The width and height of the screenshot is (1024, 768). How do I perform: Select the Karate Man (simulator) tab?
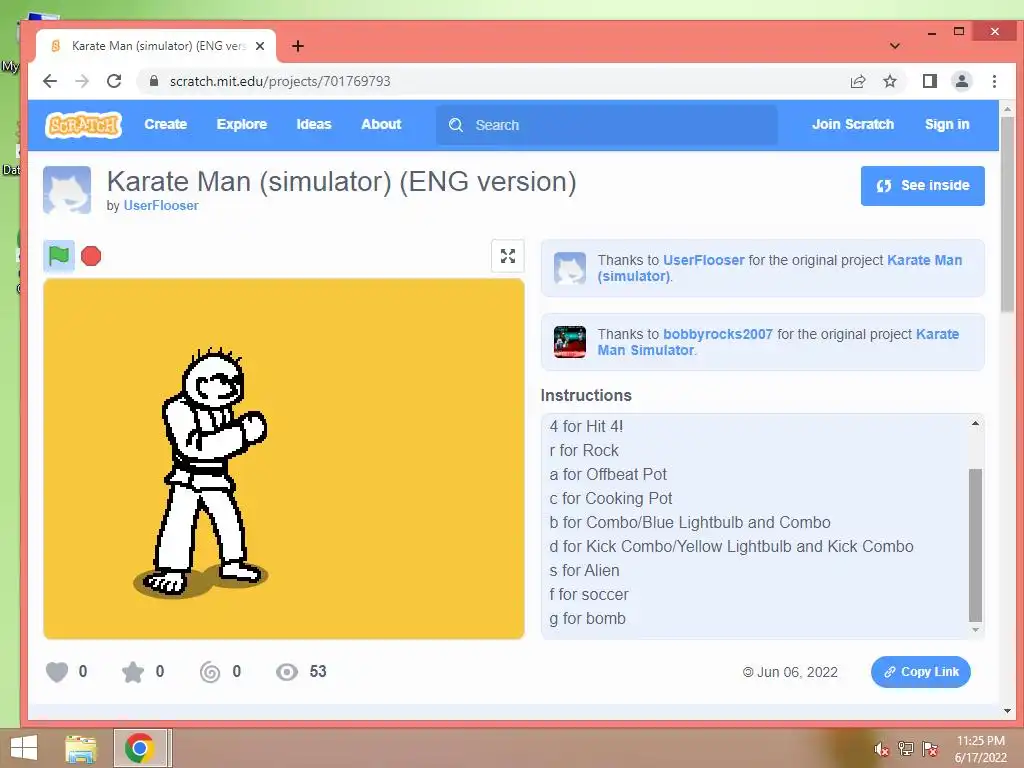click(x=156, y=46)
